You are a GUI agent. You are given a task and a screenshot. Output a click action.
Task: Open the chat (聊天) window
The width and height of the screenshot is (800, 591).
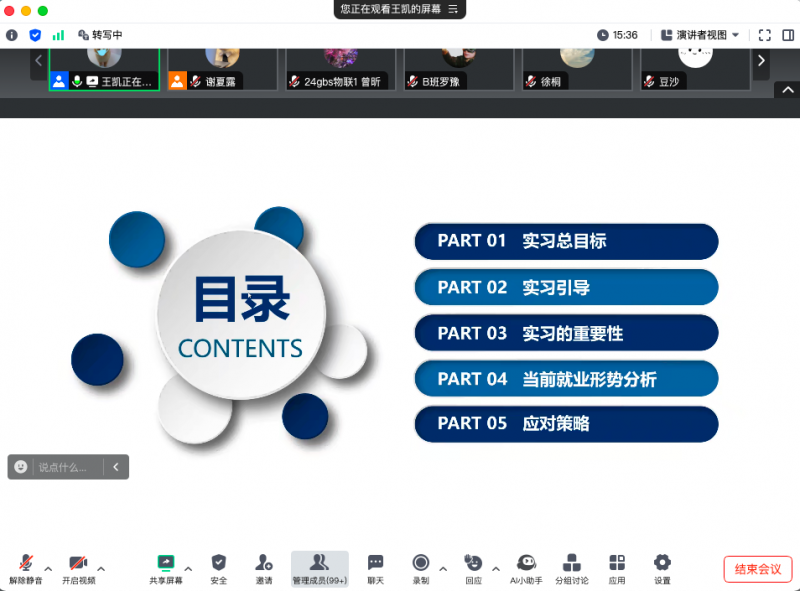point(375,566)
